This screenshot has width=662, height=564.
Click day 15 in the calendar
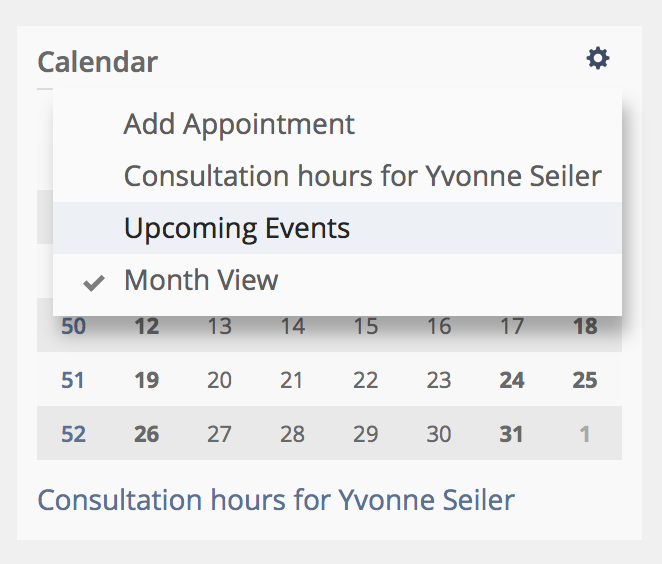pyautogui.click(x=366, y=327)
